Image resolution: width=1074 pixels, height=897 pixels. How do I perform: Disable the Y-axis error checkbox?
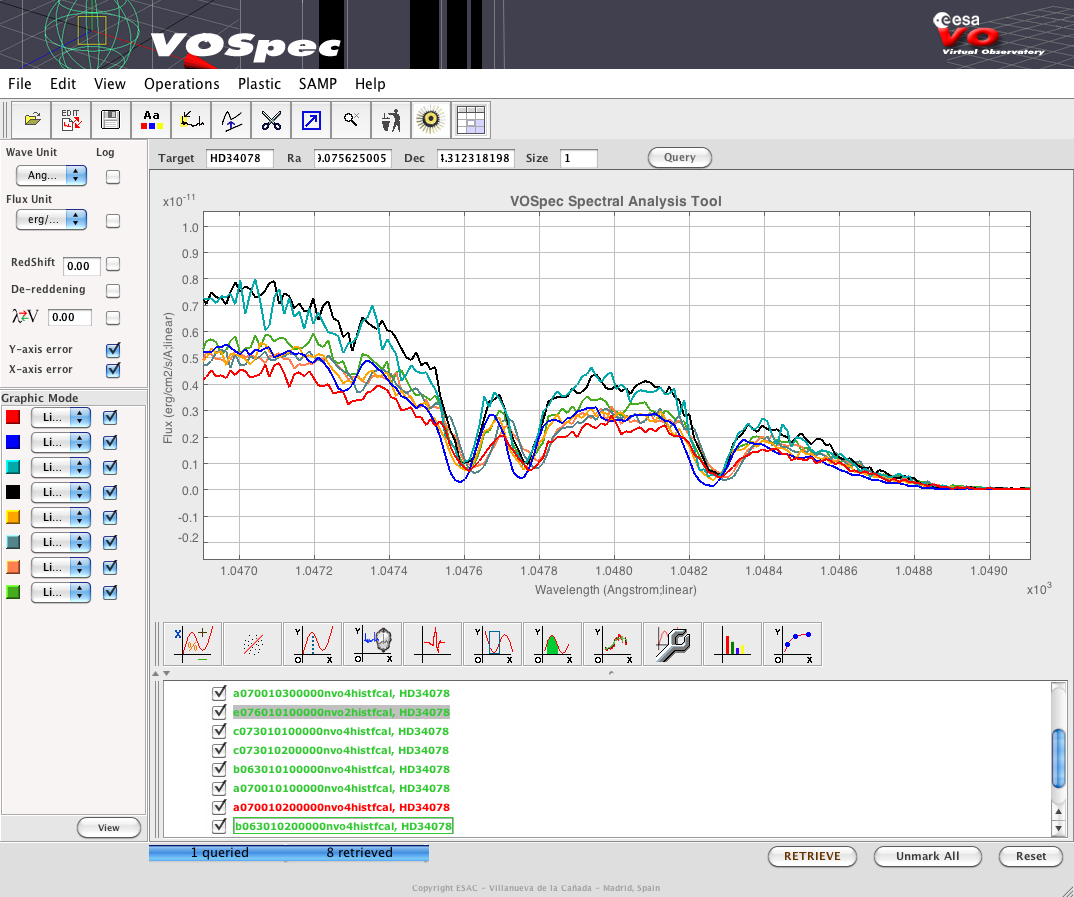(113, 350)
